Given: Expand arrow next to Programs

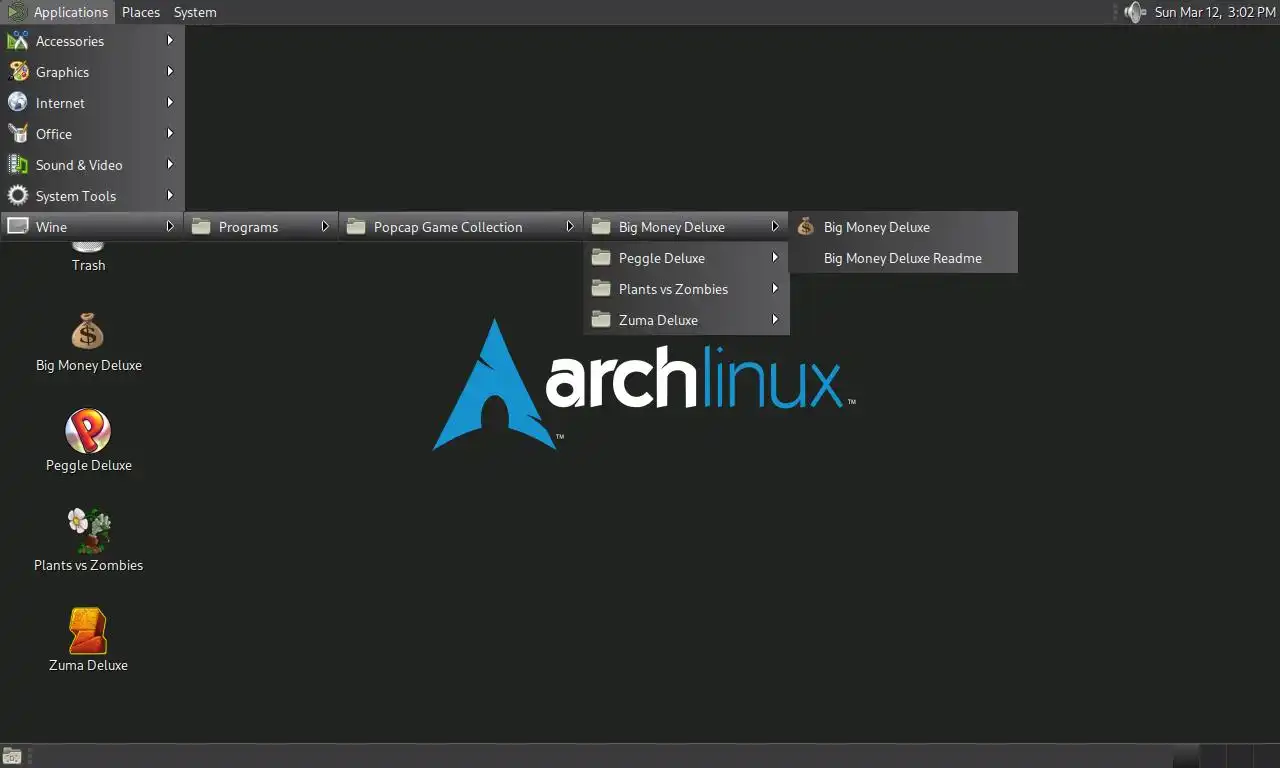Looking at the screenshot, I should tap(325, 227).
